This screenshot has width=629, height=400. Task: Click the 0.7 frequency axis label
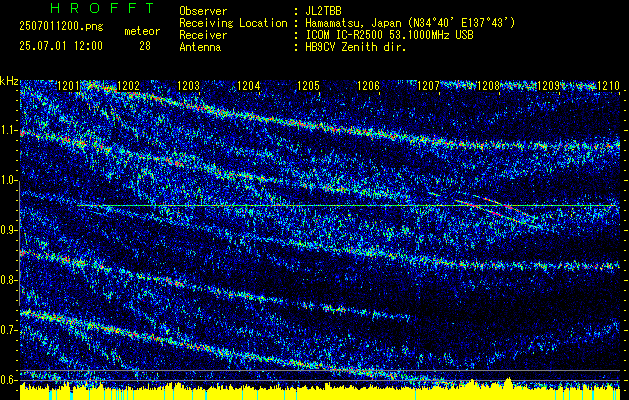[x=9, y=330]
